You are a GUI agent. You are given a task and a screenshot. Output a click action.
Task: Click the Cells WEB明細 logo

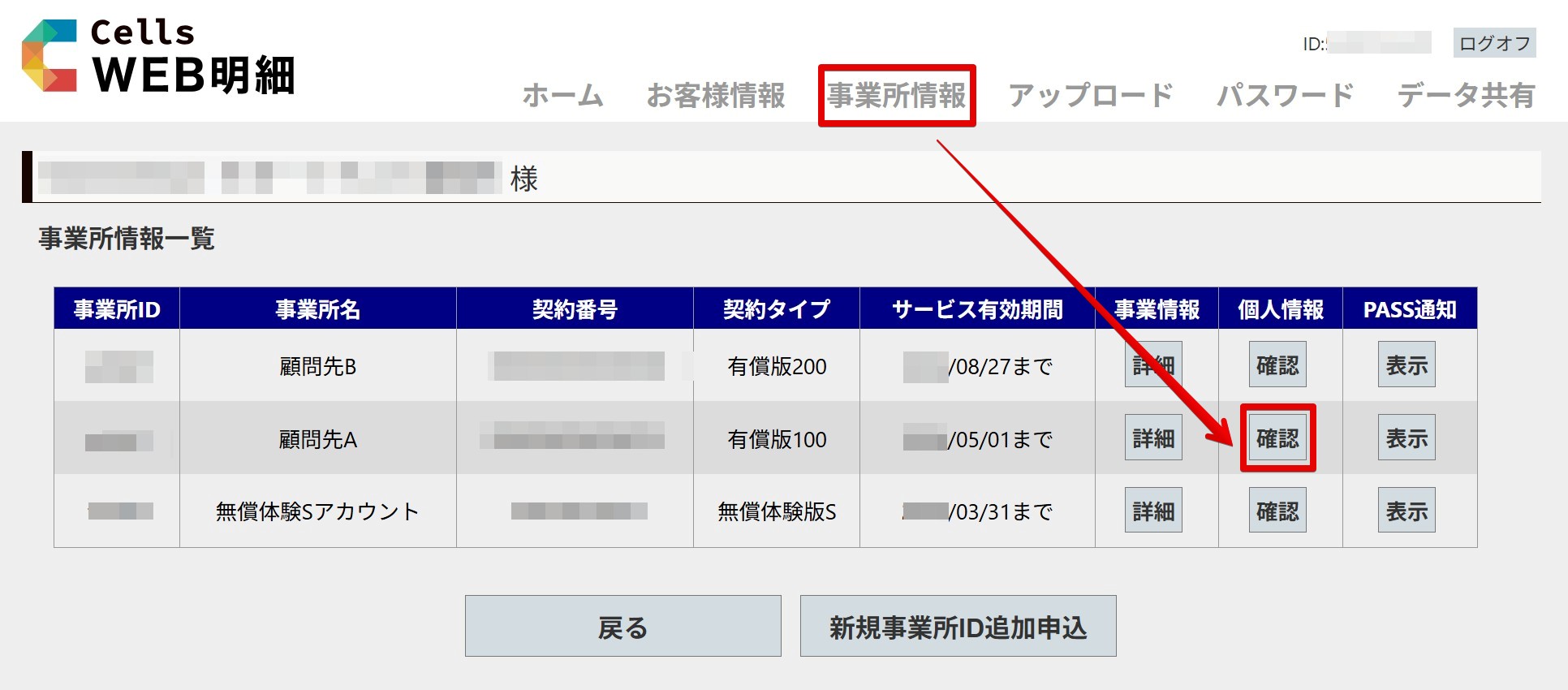tap(158, 57)
